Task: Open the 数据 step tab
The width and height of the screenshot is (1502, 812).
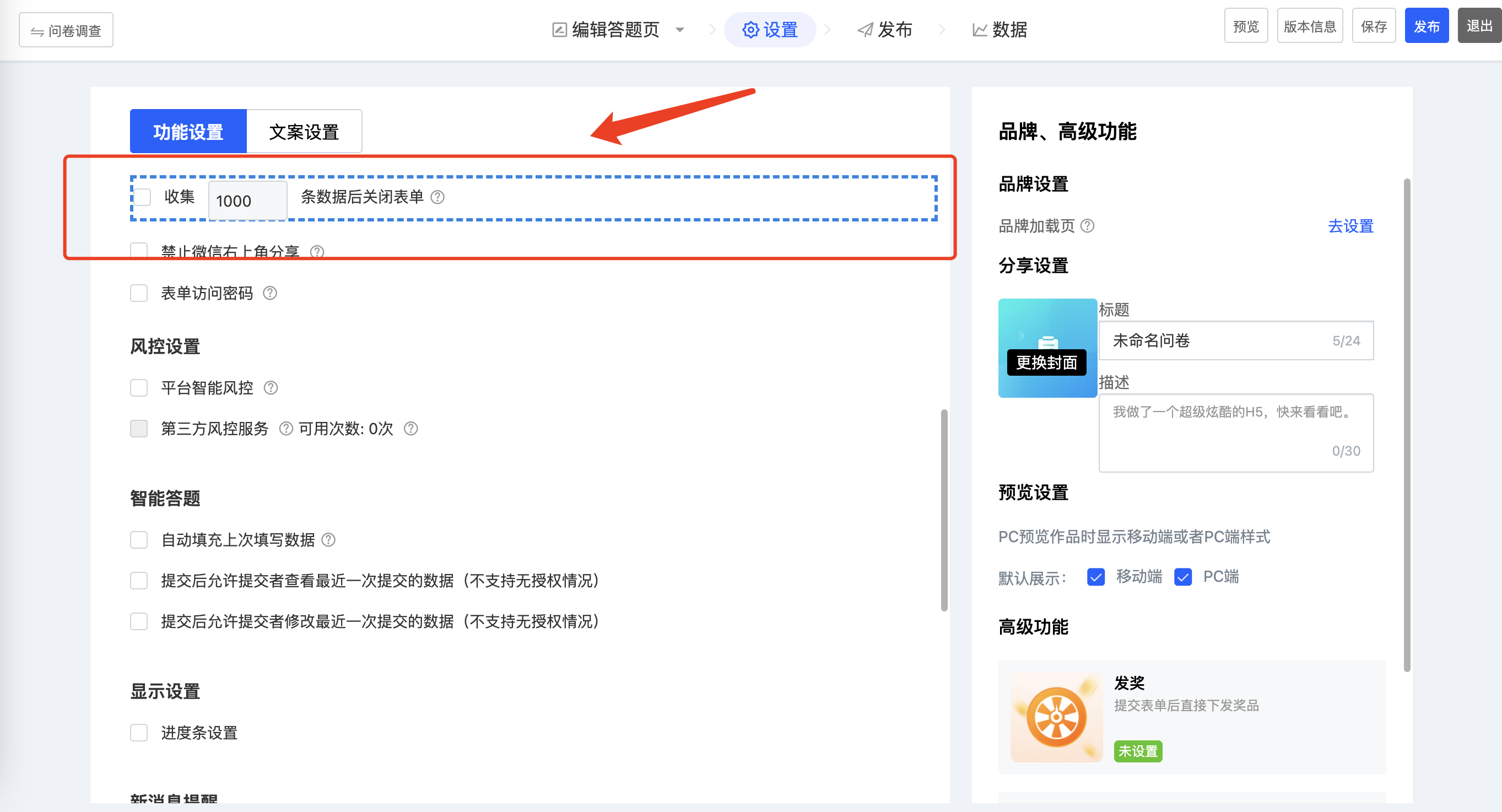Action: click(x=999, y=30)
